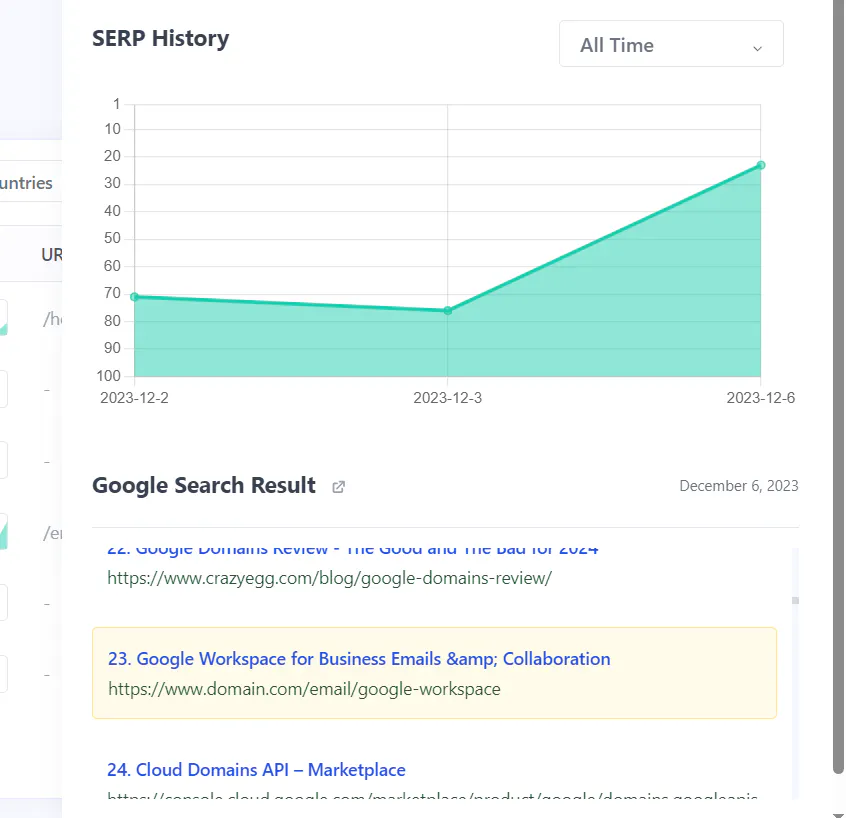Click the partially visible Countries tab behind panel
Screen dimensions: 846x818
click(26, 183)
